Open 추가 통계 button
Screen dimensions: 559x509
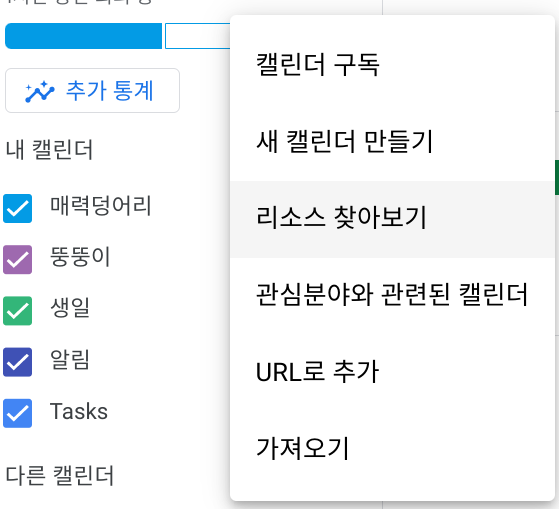point(92,91)
